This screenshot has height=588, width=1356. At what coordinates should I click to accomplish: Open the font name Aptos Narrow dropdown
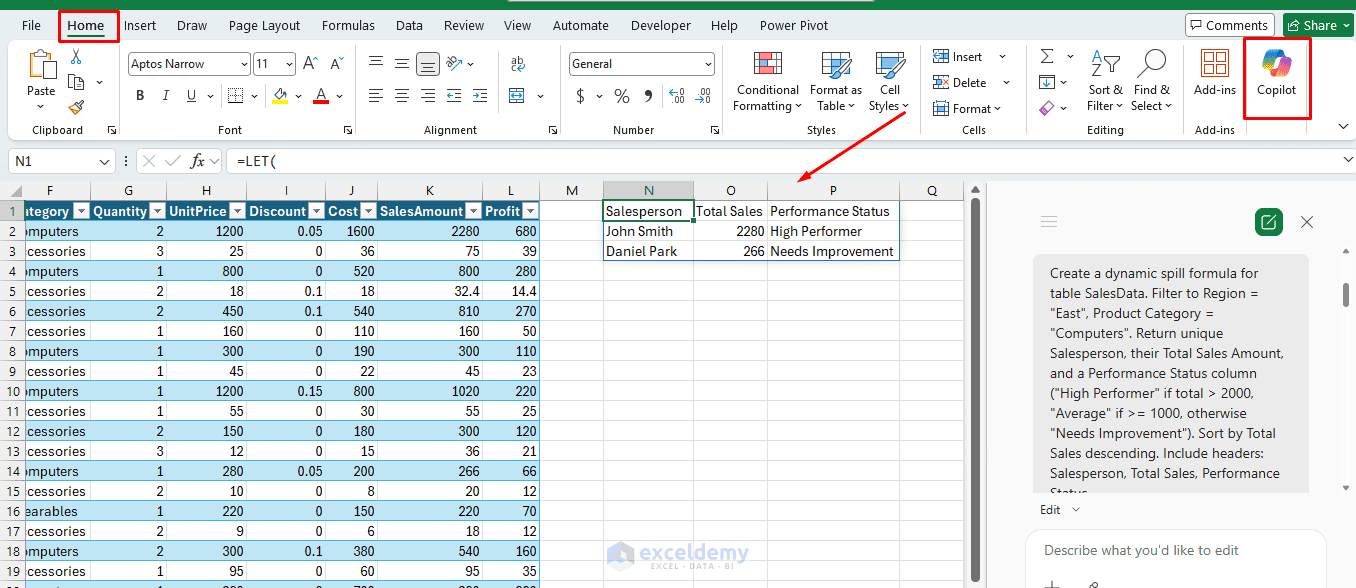click(x=244, y=64)
